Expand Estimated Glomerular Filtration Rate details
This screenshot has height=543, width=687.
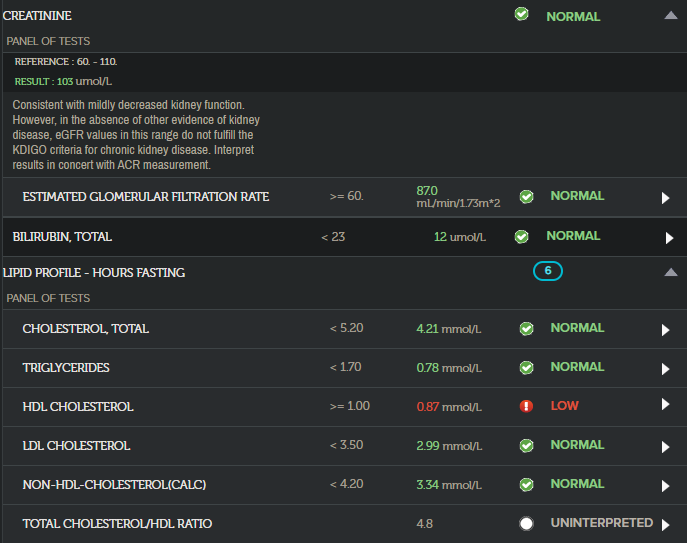click(x=666, y=198)
